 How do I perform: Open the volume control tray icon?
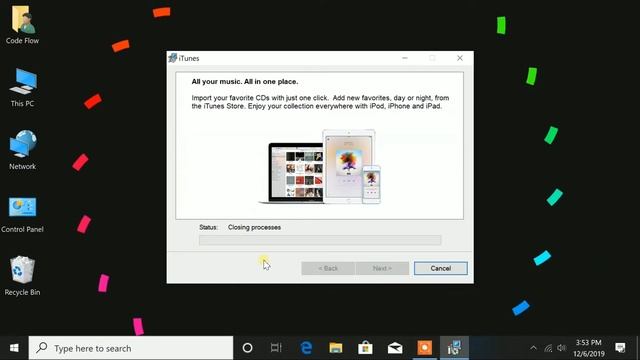[x=562, y=348]
